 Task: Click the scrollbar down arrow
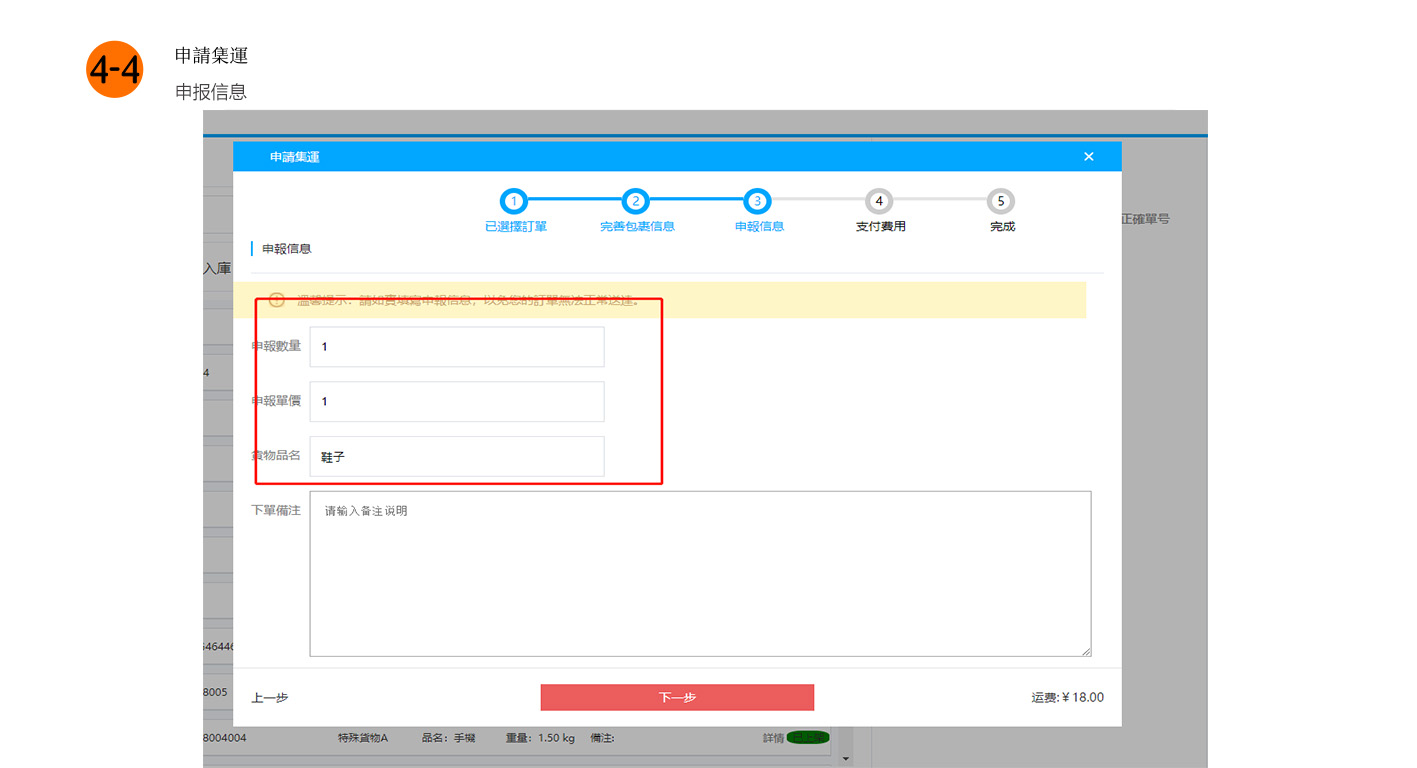pyautogui.click(x=846, y=759)
